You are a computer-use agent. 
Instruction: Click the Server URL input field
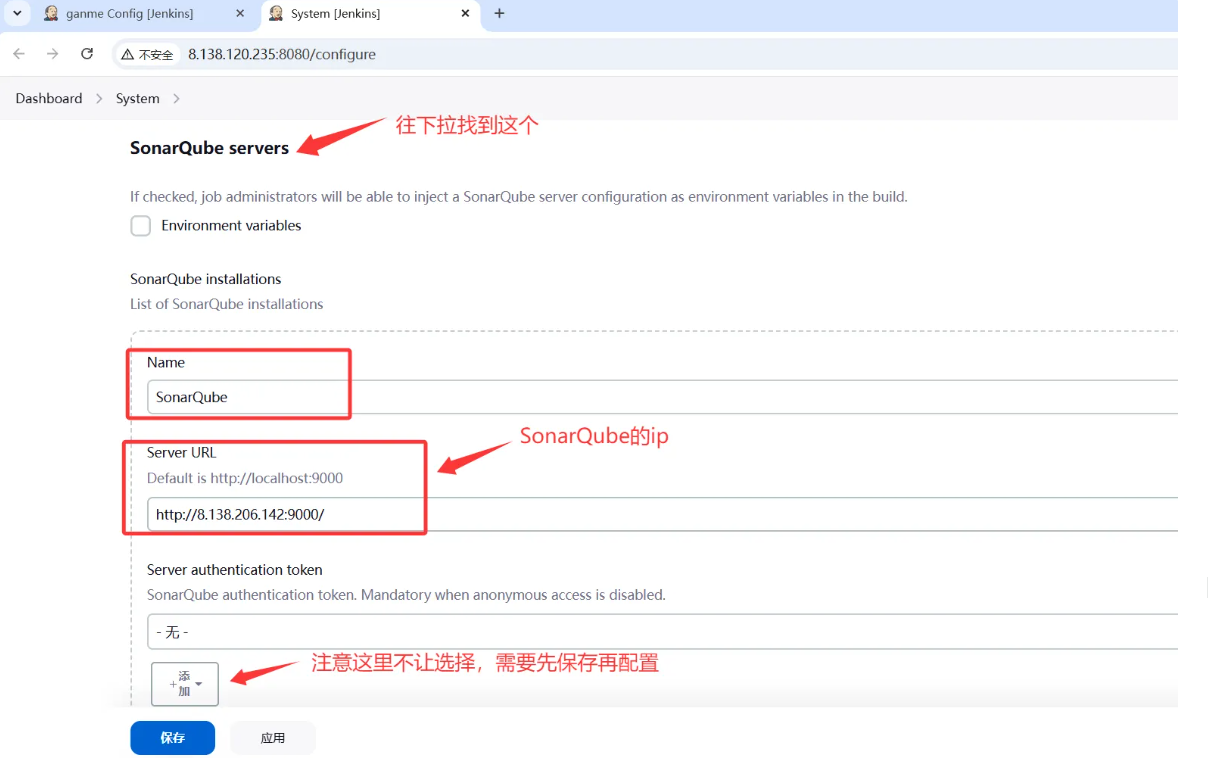coord(662,515)
